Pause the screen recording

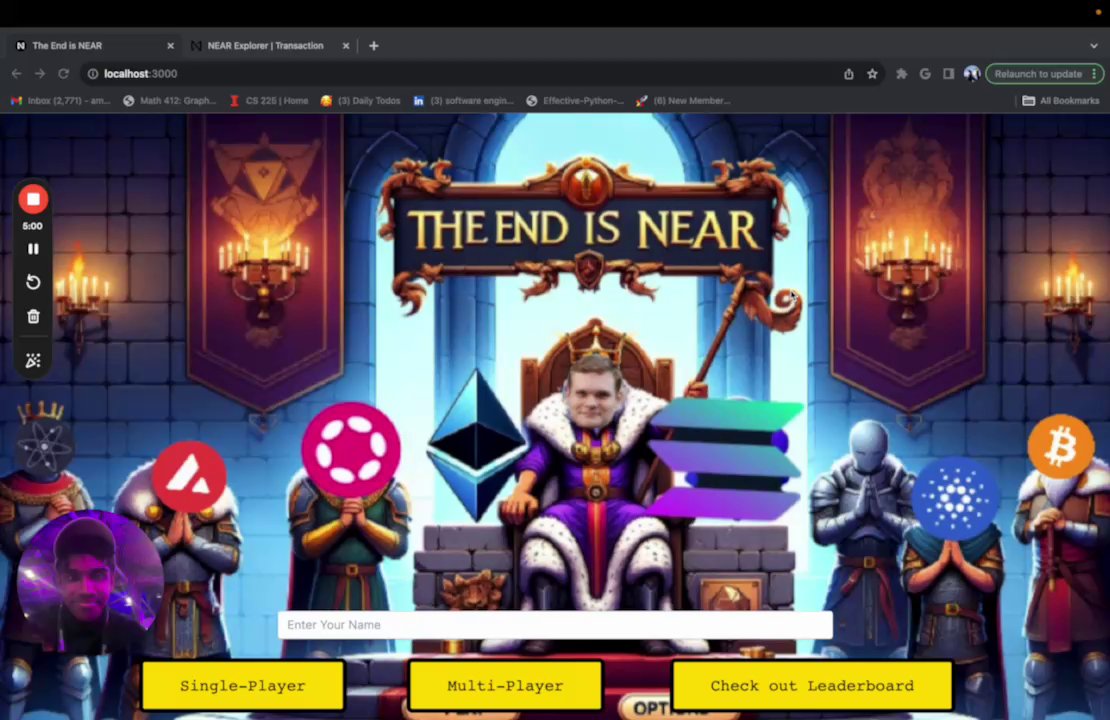[33, 249]
